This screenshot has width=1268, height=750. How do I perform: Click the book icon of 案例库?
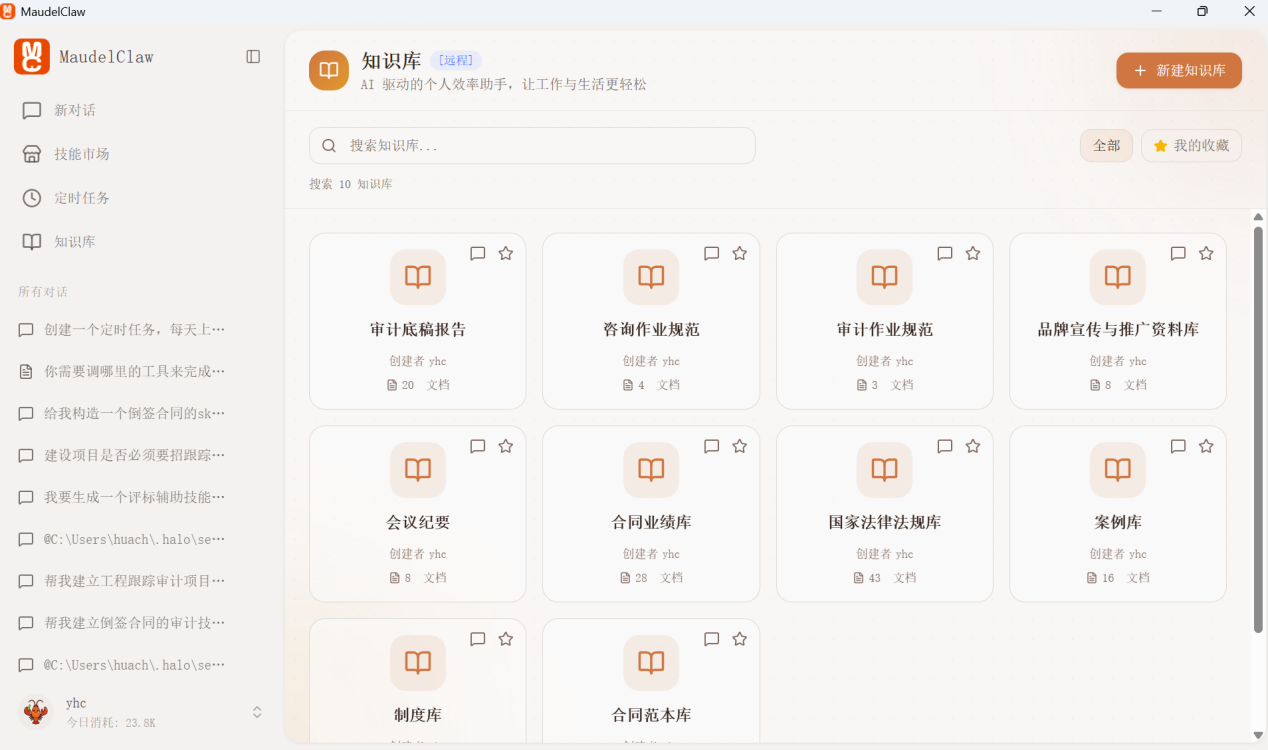coord(1117,470)
